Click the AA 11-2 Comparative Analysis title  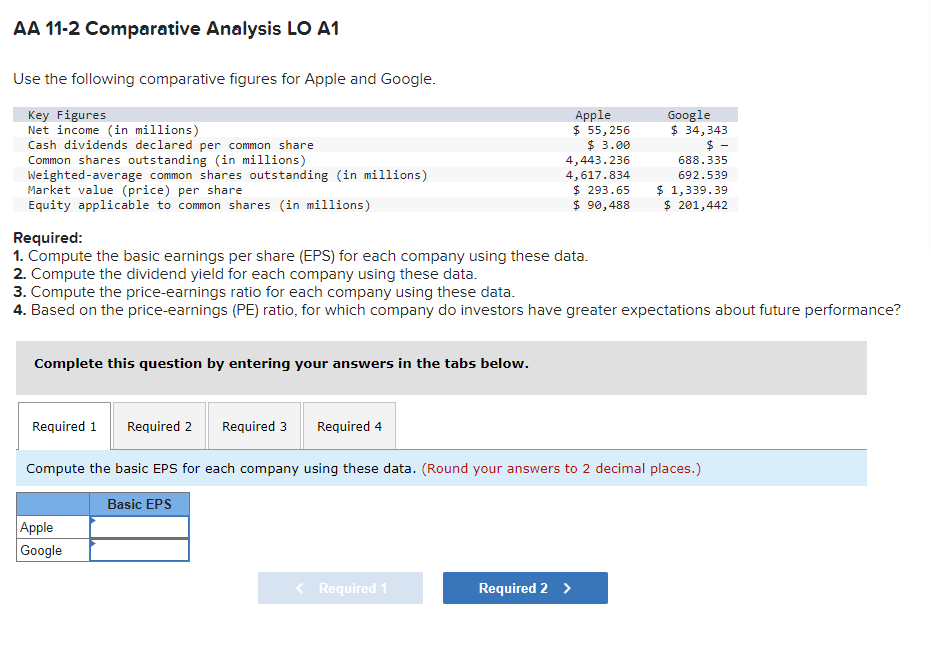coord(176,29)
